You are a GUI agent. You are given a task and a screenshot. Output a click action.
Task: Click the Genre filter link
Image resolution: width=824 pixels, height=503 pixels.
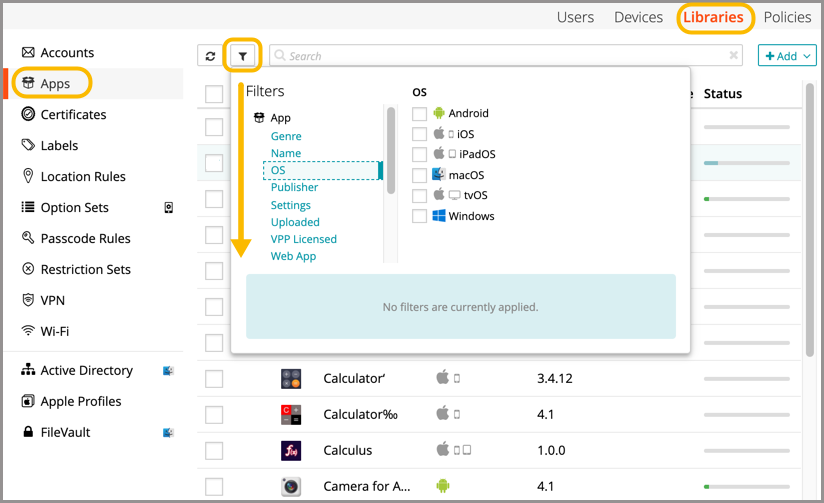(x=286, y=136)
